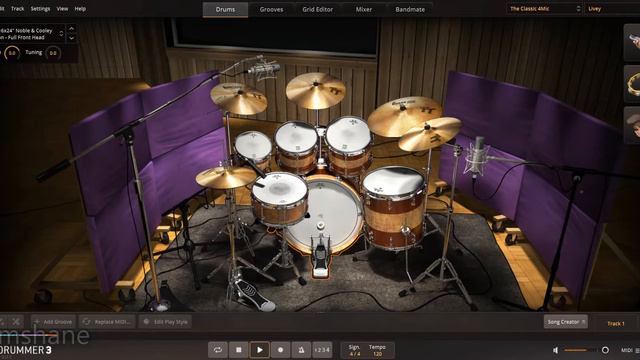
Task: Select the center crash cymbal above toms
Action: tap(316, 91)
